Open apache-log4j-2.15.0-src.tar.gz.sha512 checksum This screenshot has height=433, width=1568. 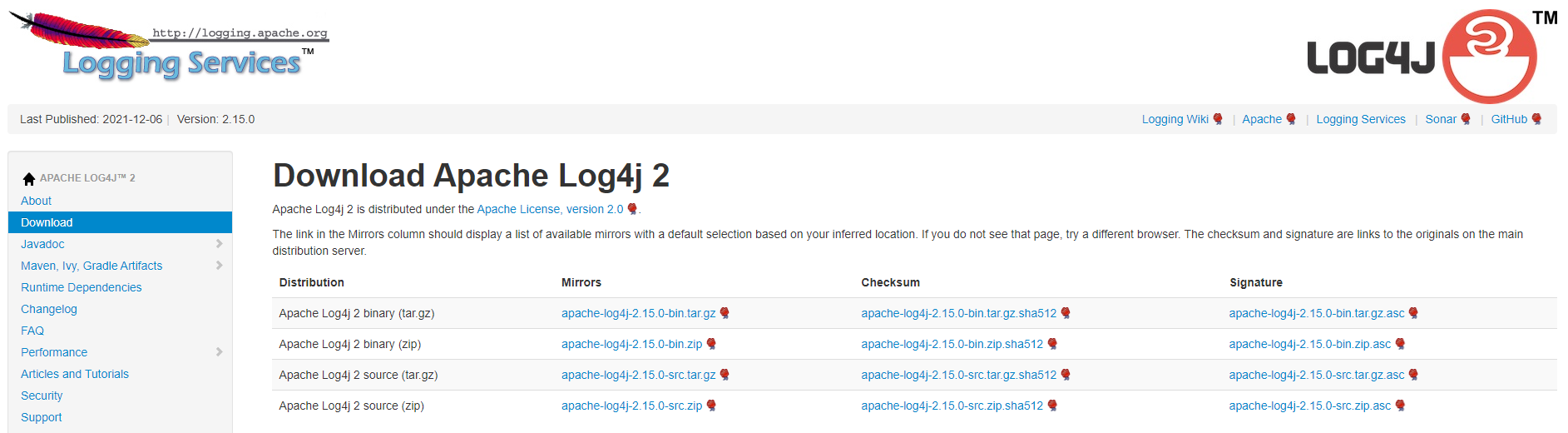(958, 375)
